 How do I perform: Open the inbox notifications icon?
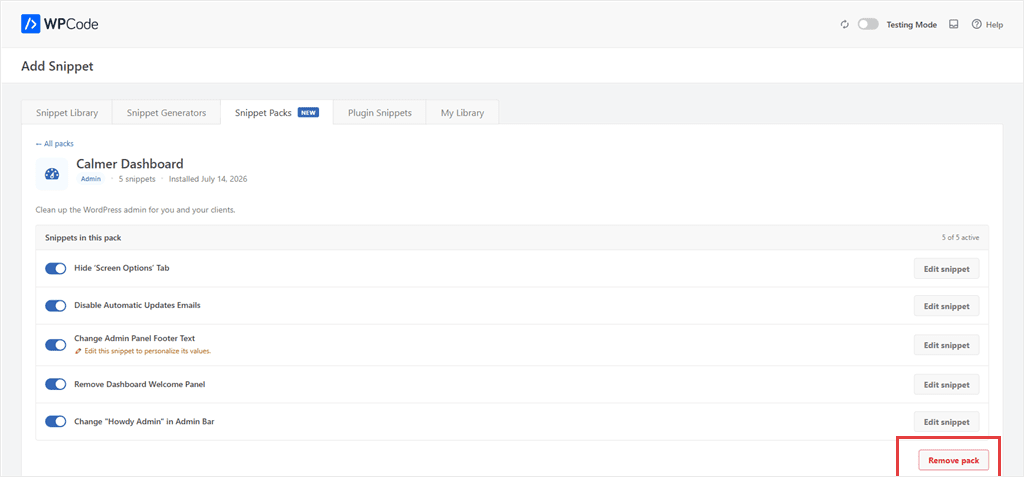coord(953,24)
